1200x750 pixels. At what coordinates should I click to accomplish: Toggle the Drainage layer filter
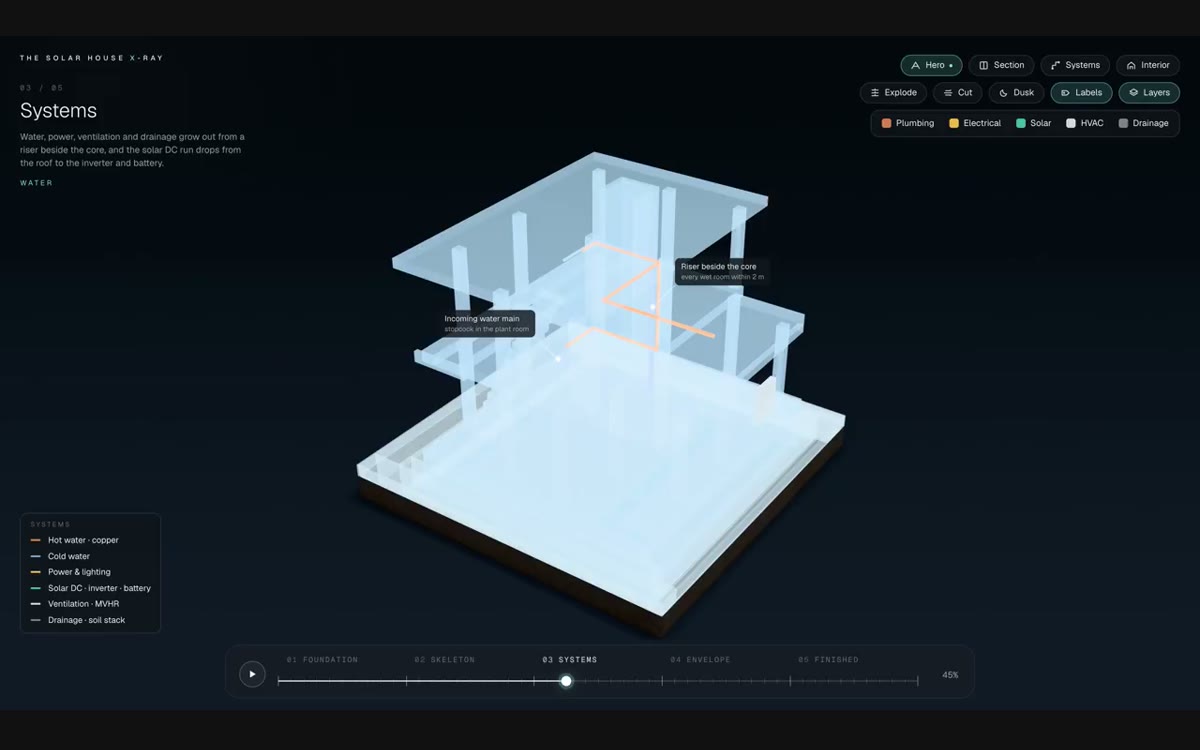[x=1144, y=123]
